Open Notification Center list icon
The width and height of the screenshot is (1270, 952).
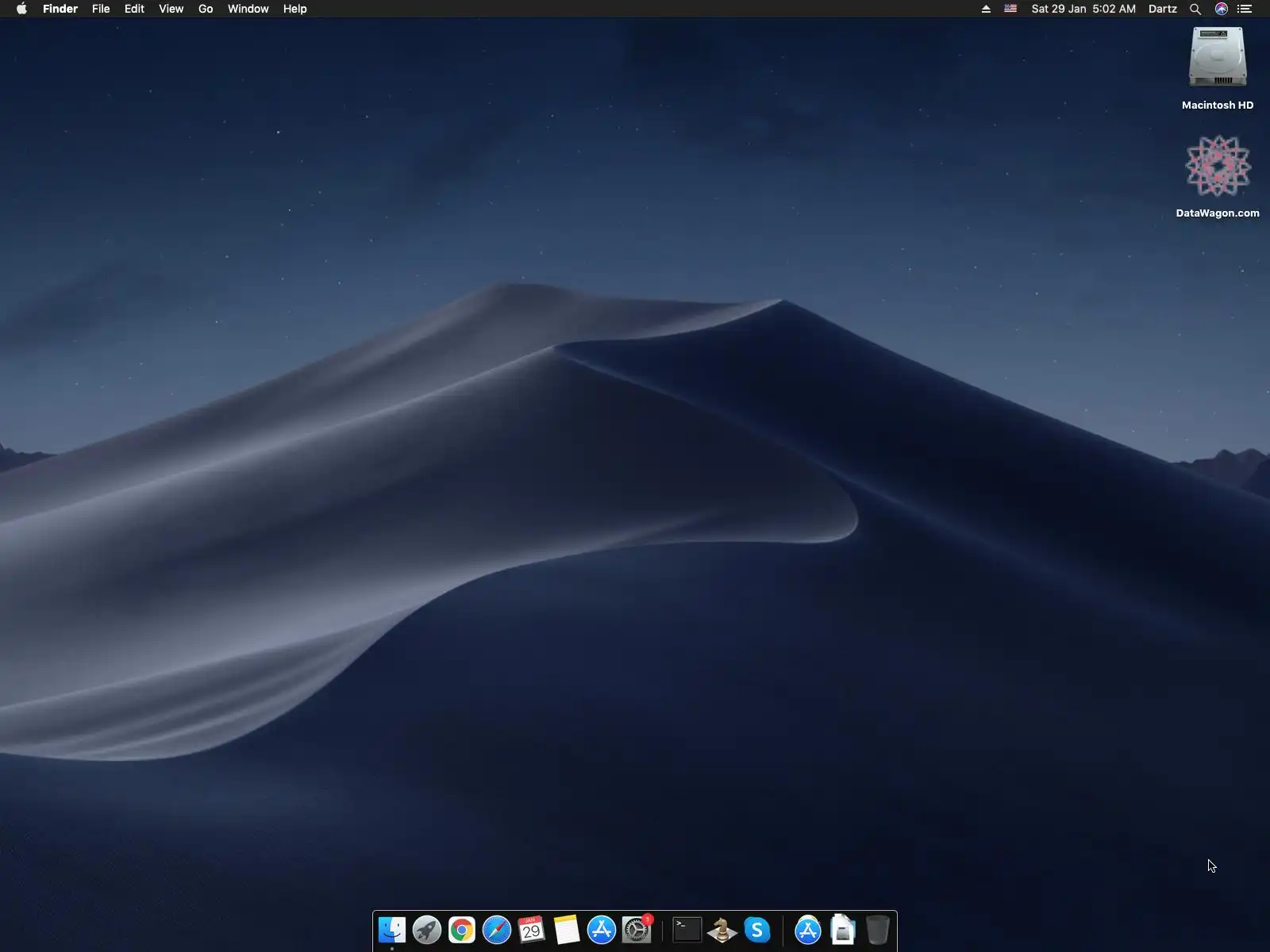[1245, 9]
